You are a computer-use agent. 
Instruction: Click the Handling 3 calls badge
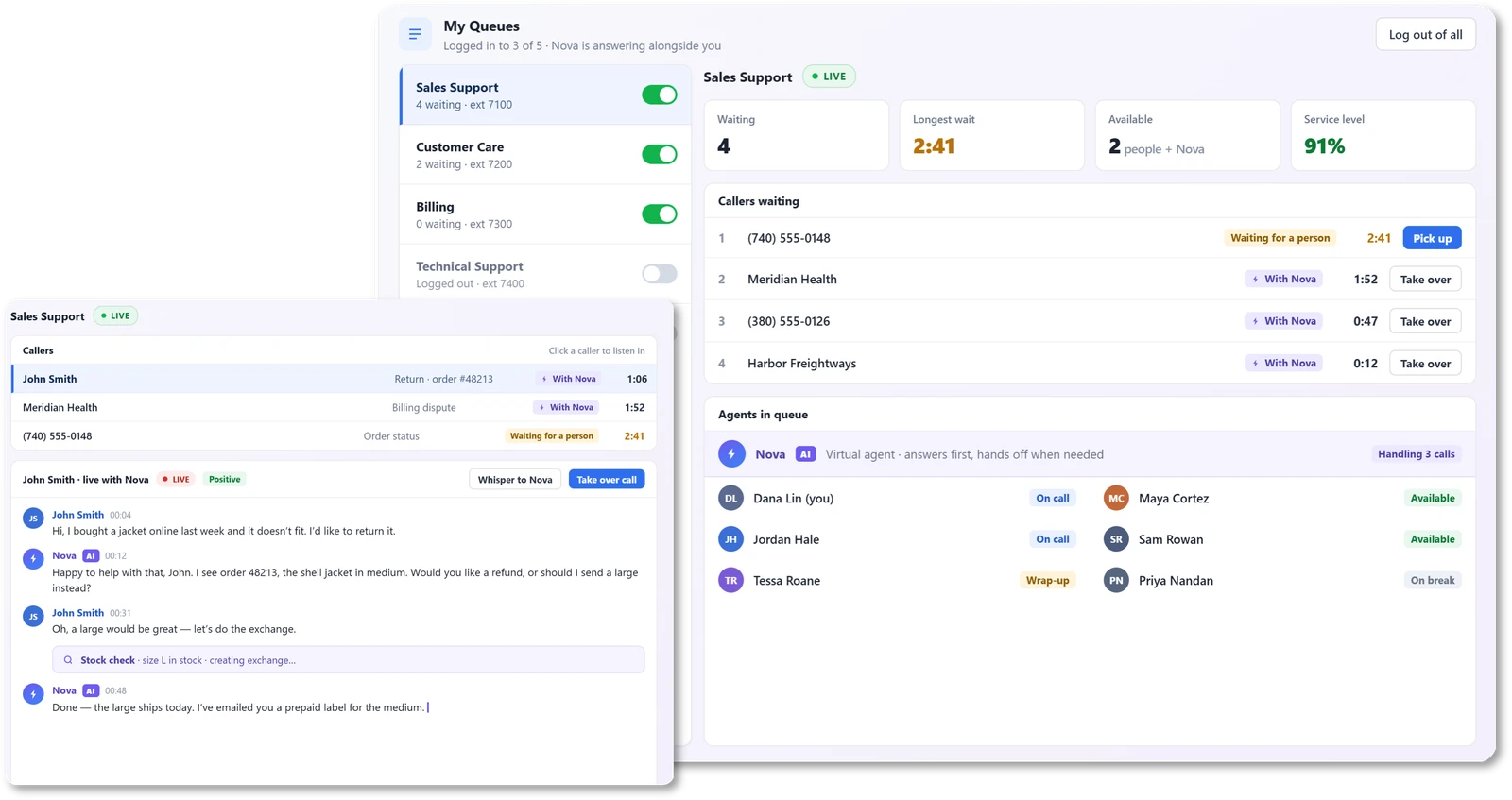(1416, 454)
